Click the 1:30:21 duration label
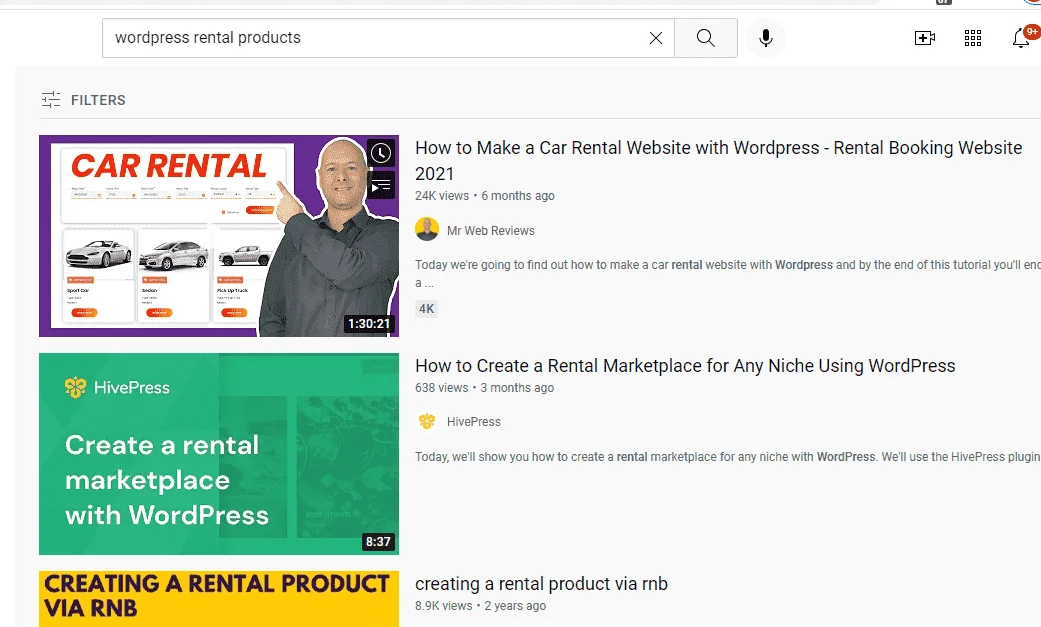Viewport: 1041px width, 627px height. point(369,323)
